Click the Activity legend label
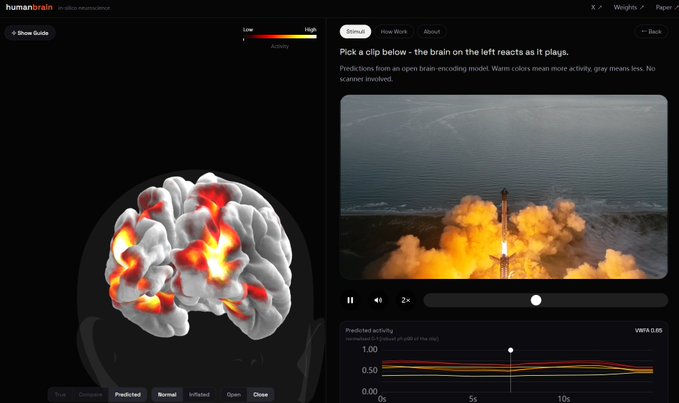The image size is (679, 403). click(x=280, y=46)
